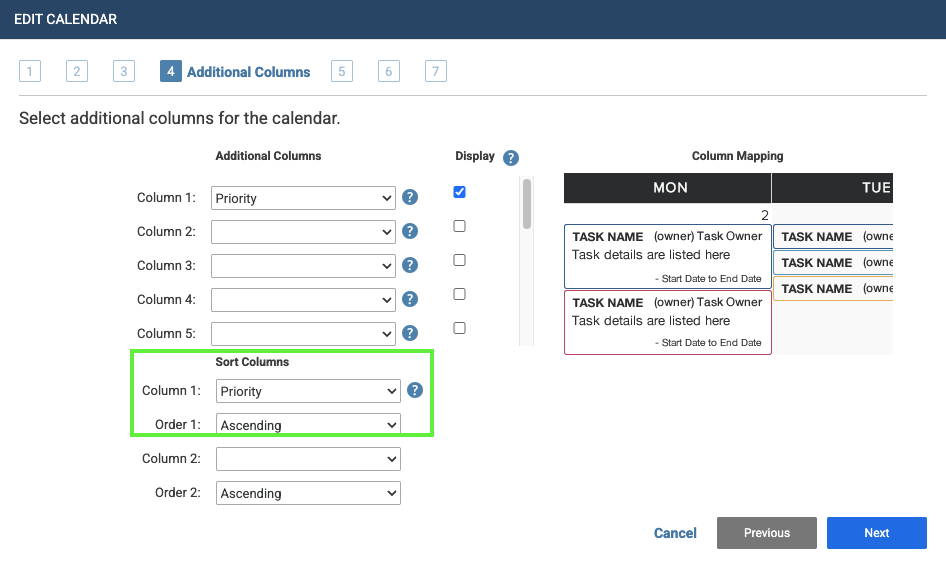Jump to wizard step 7

[x=435, y=71]
